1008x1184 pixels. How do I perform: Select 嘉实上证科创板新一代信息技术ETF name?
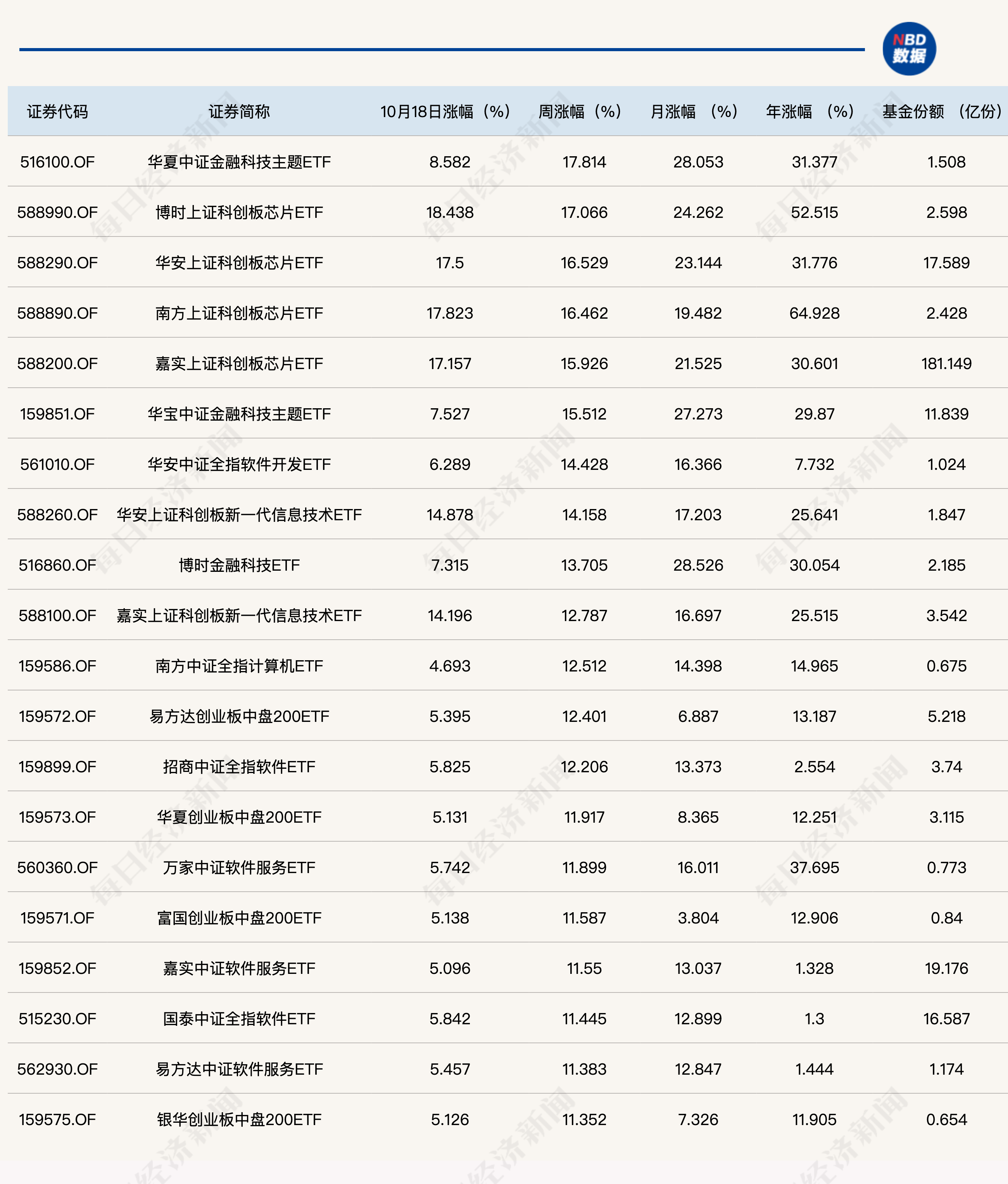click(x=239, y=615)
